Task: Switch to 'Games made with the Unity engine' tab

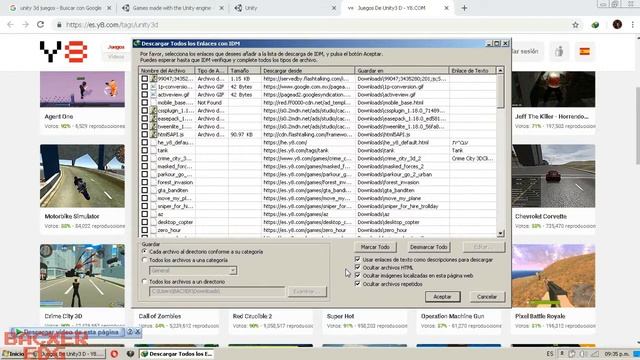Action: (172, 8)
